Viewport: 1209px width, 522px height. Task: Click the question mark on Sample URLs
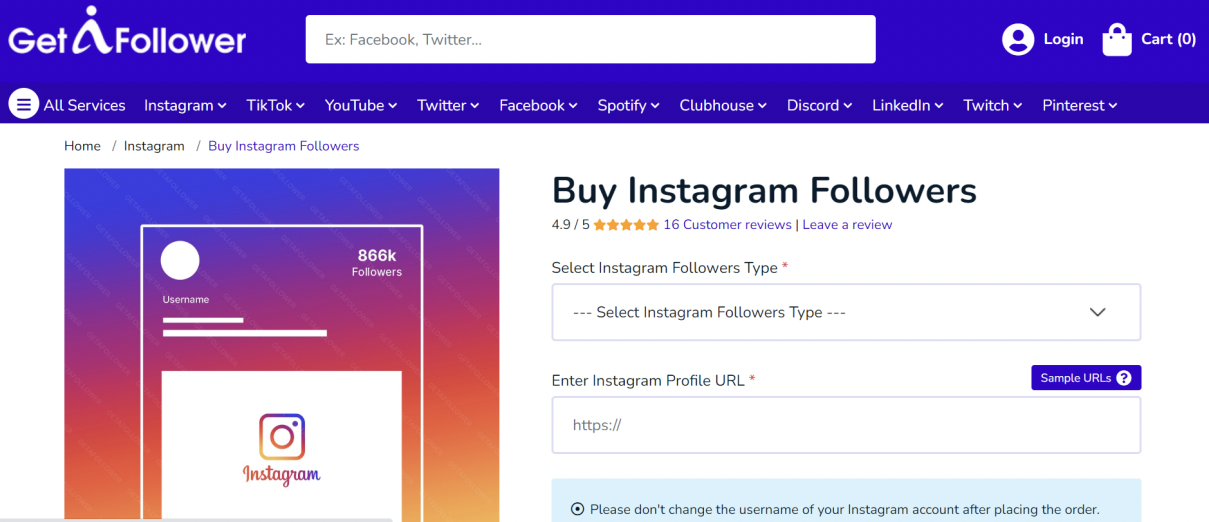(x=1124, y=378)
